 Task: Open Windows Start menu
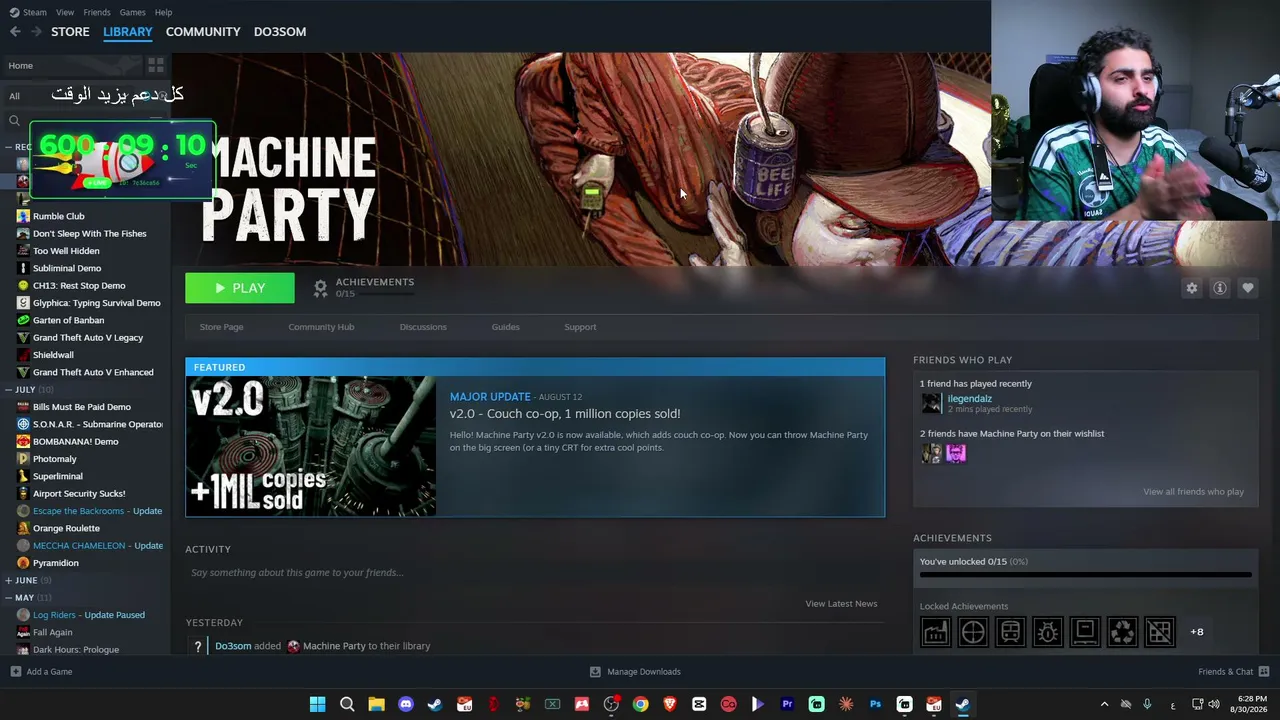click(317, 704)
